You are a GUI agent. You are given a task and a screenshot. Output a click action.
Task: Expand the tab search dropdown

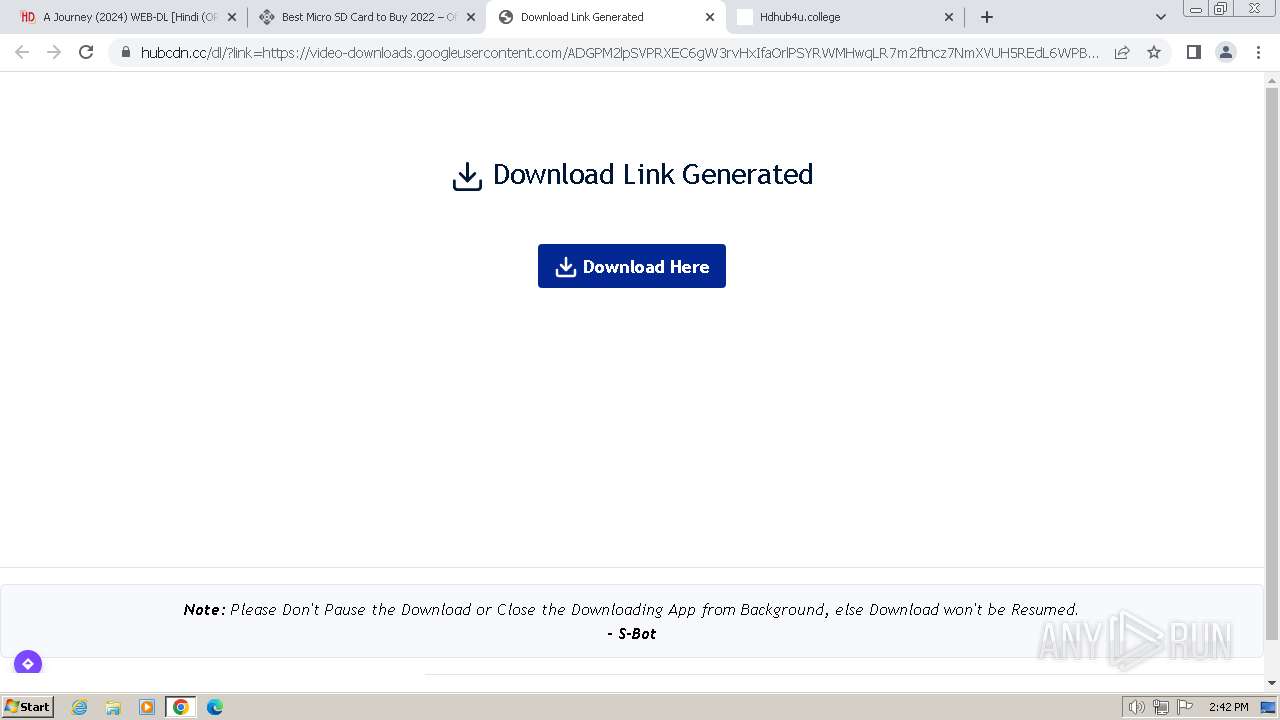pos(1161,17)
